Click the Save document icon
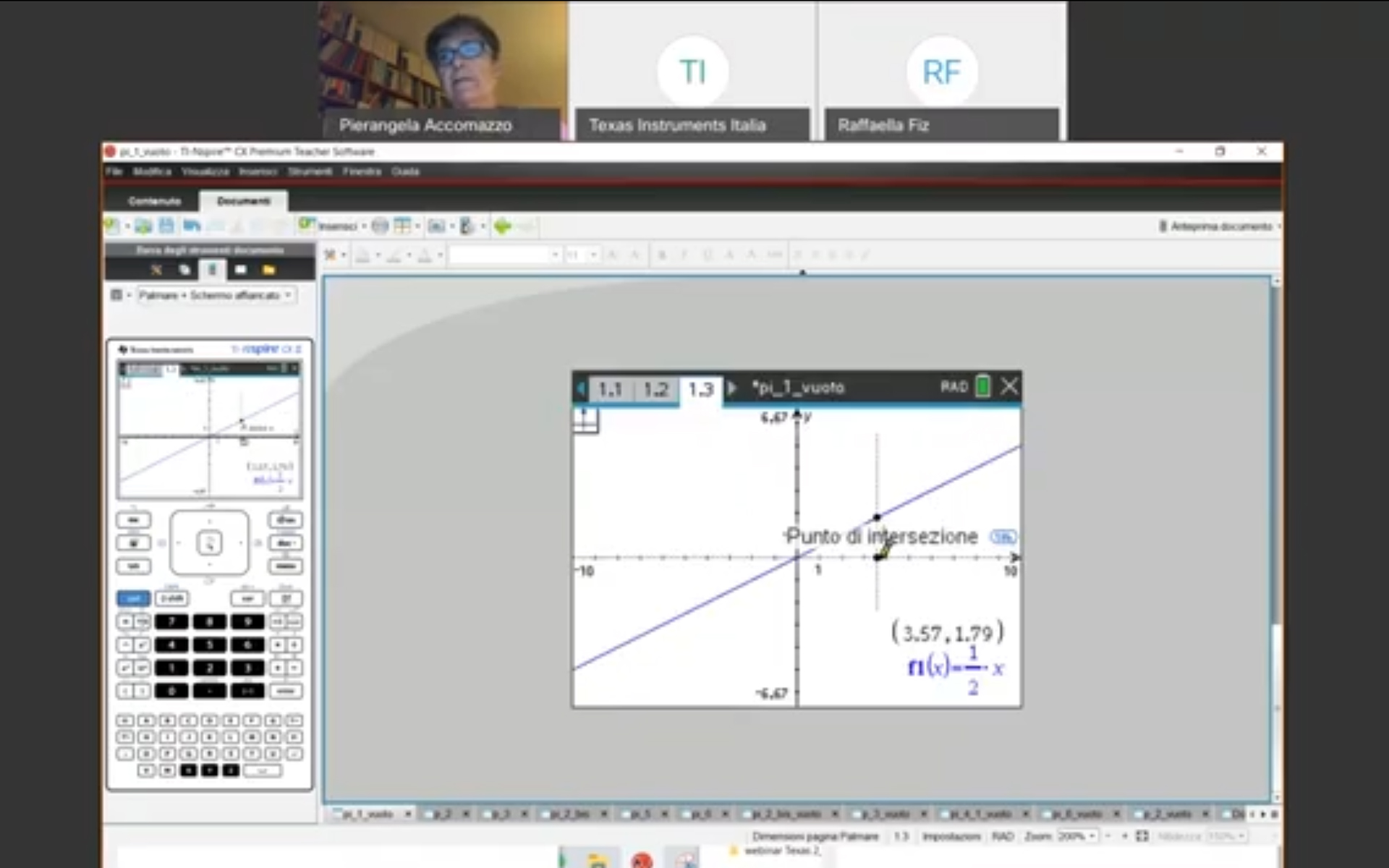This screenshot has width=1389, height=868. 166,226
